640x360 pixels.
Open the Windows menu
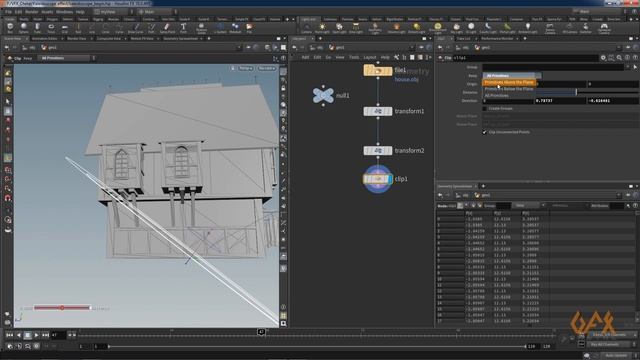pyautogui.click(x=64, y=12)
